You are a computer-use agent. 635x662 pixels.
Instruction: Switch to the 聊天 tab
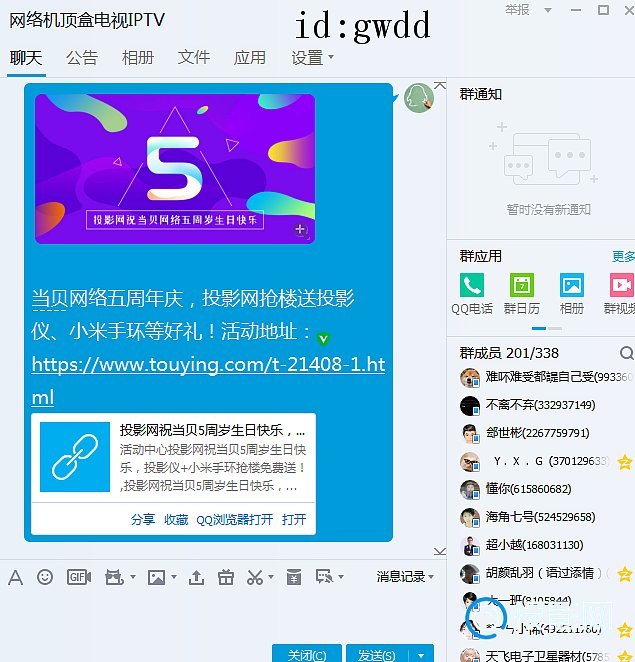pyautogui.click(x=26, y=58)
